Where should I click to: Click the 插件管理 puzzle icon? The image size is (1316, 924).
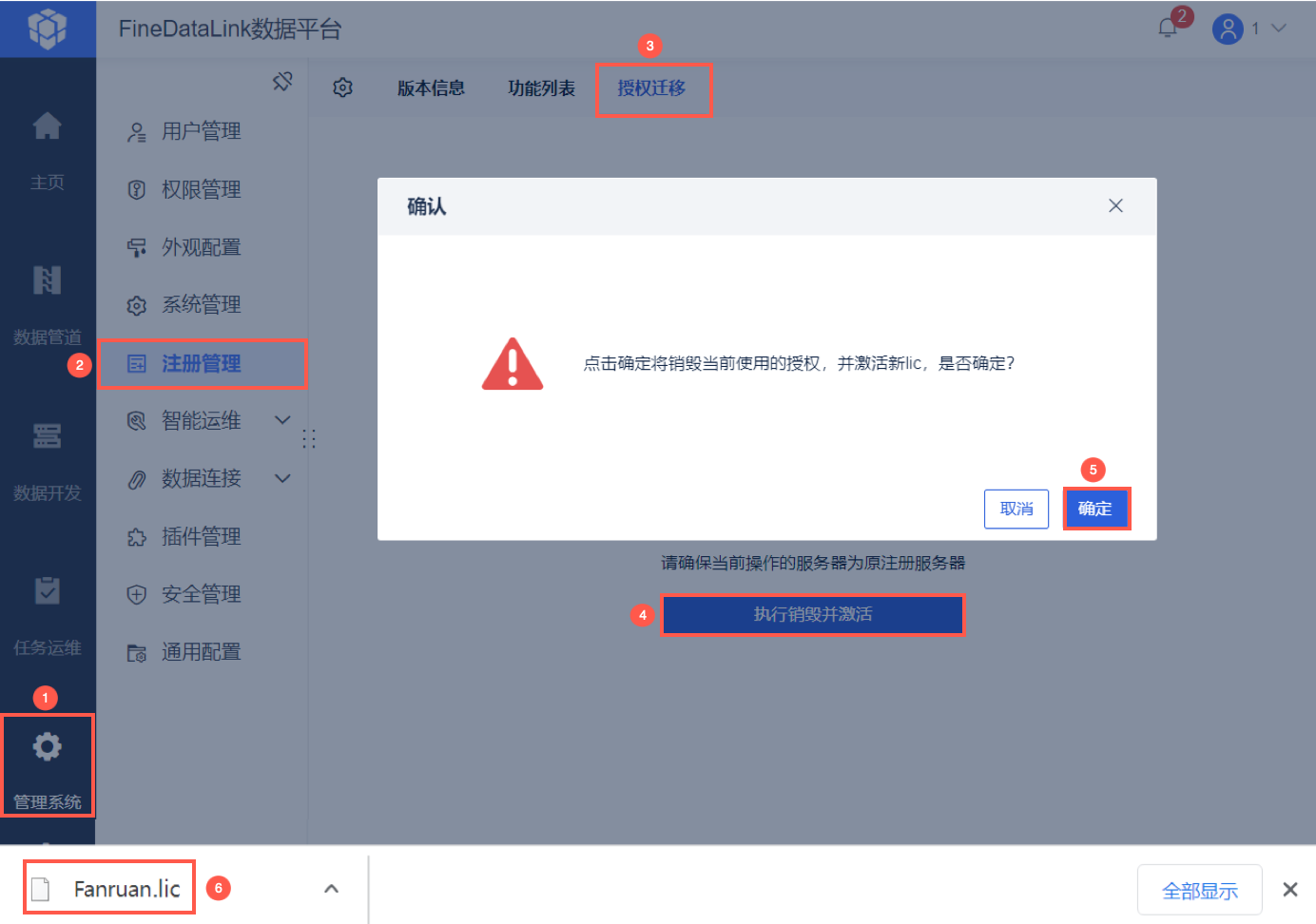point(137,538)
